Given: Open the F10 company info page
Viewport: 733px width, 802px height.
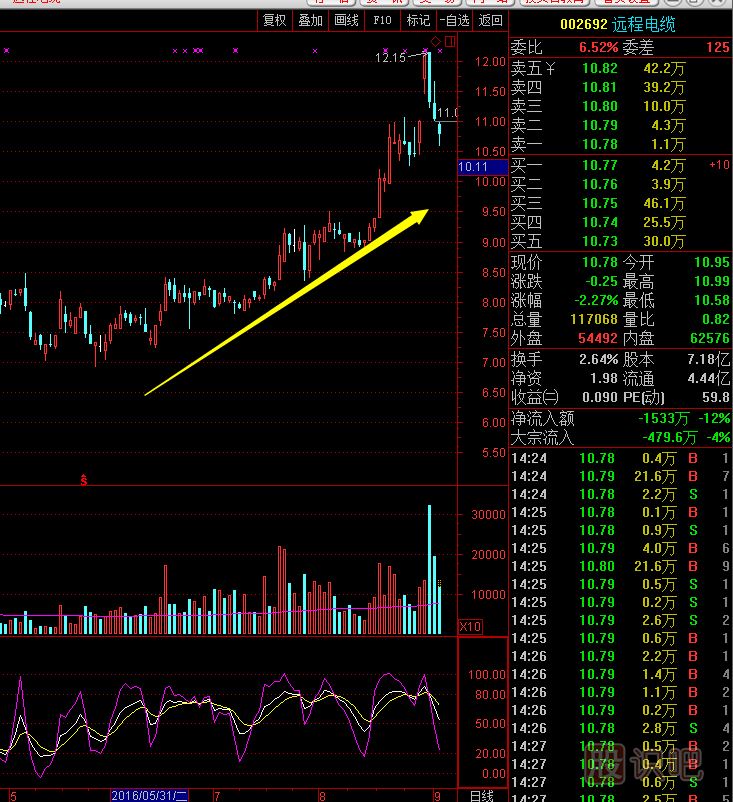Looking at the screenshot, I should click(382, 20).
